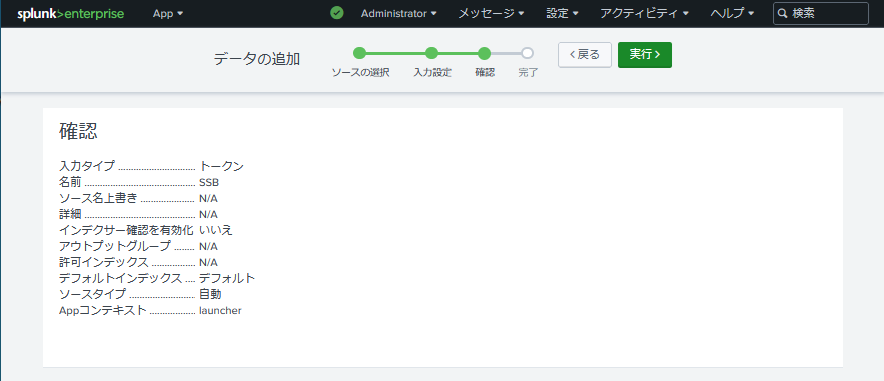Click the 入力タイプ label

(87, 166)
